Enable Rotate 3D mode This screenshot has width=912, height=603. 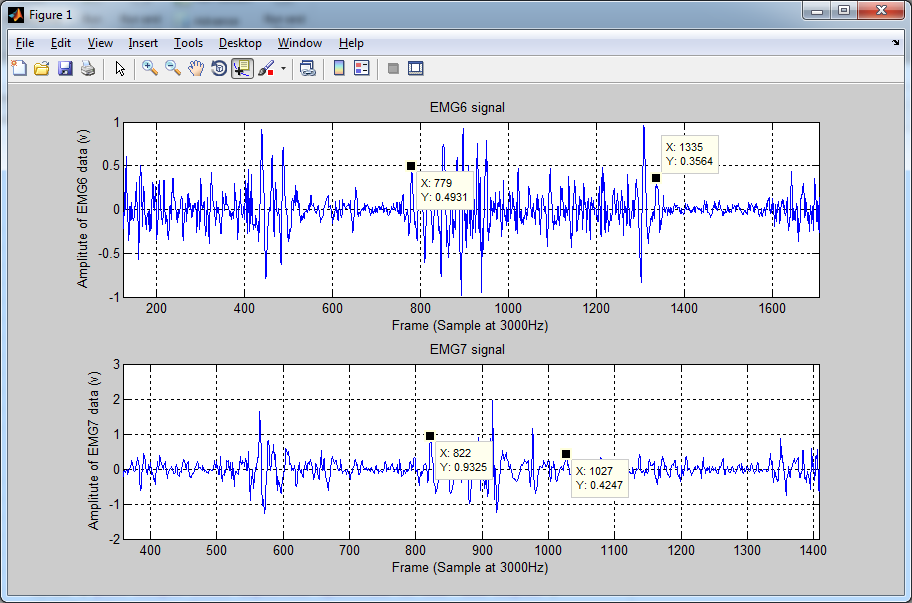pyautogui.click(x=219, y=68)
